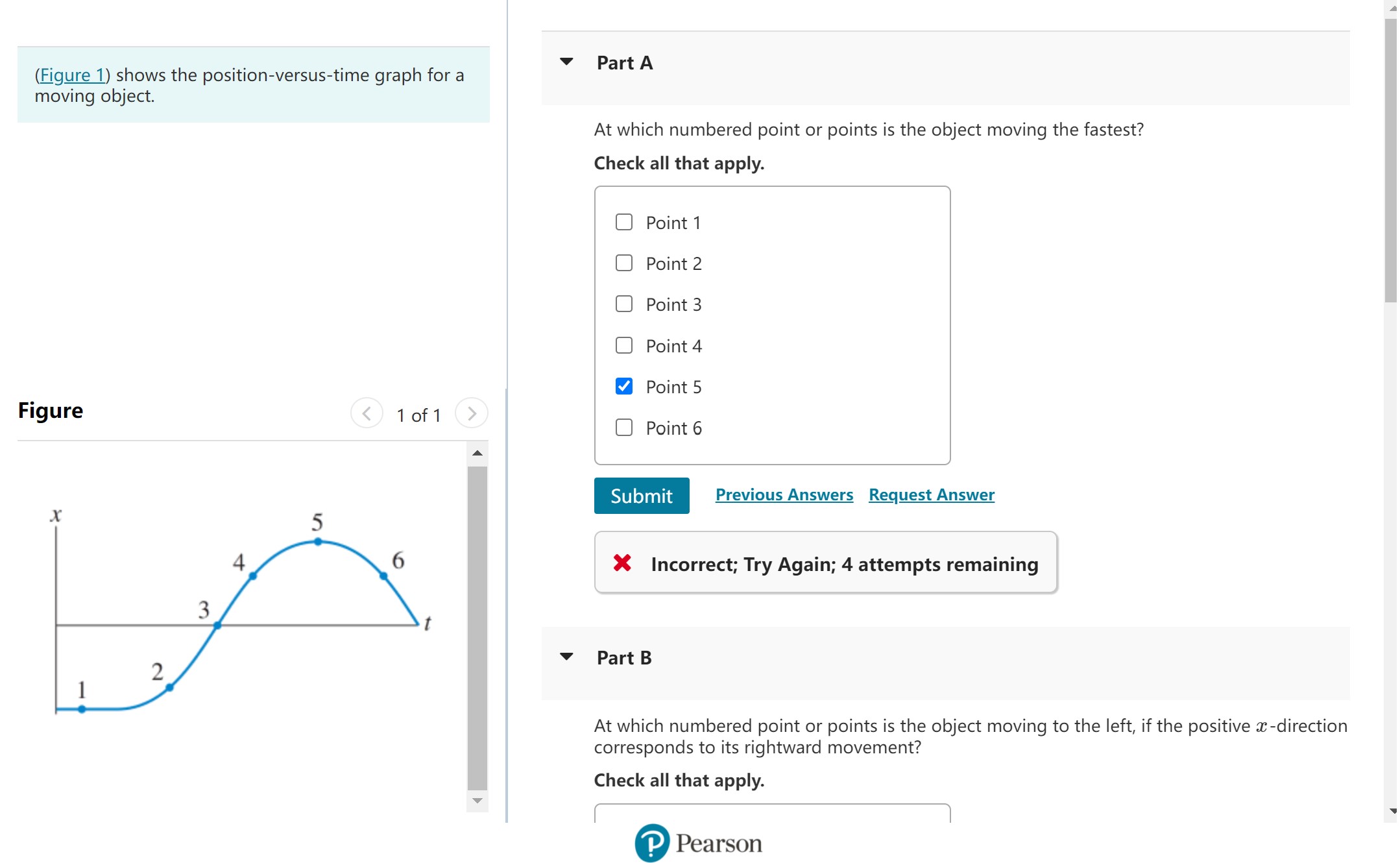Collapse the Part B section
This screenshot has width=1400, height=863.
[x=566, y=657]
